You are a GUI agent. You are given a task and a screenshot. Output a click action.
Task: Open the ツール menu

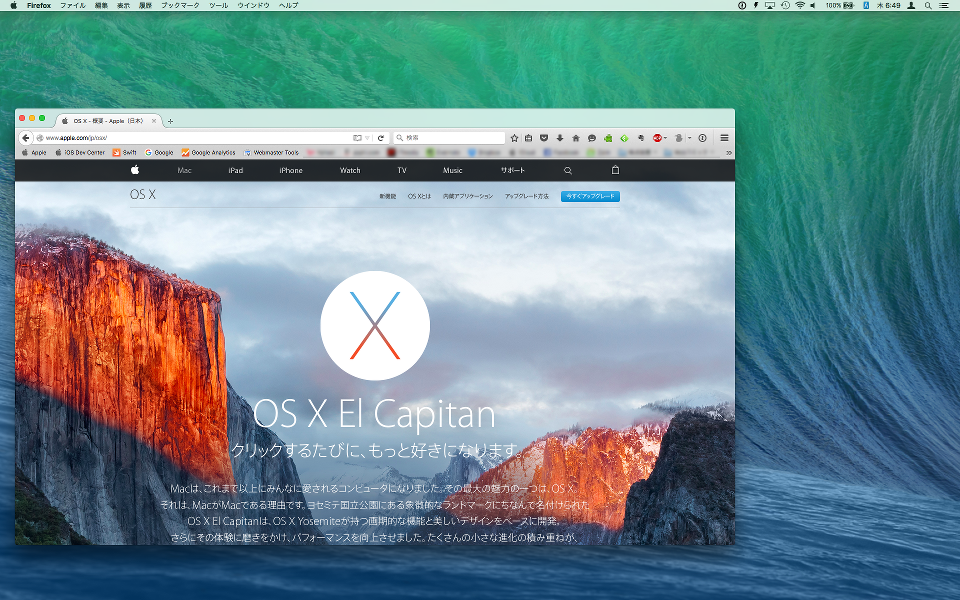(219, 6)
